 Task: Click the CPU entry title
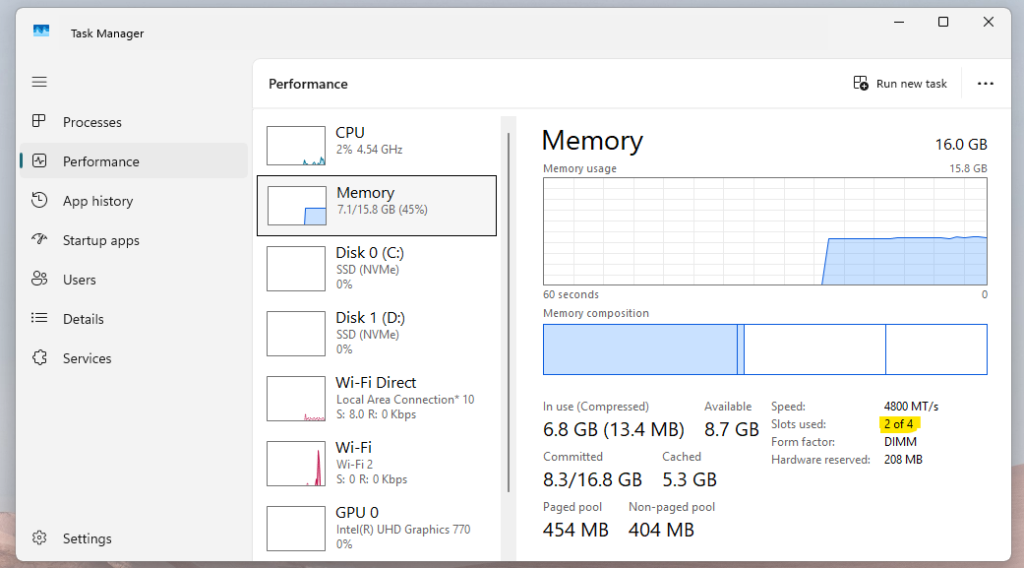350,133
